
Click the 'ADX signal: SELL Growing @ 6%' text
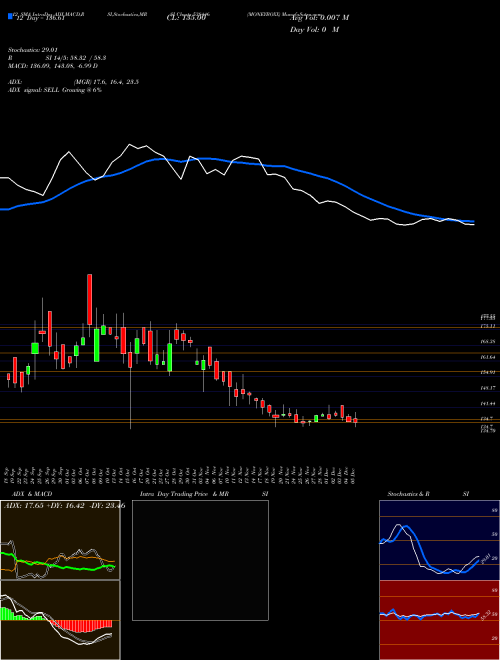point(55,90)
